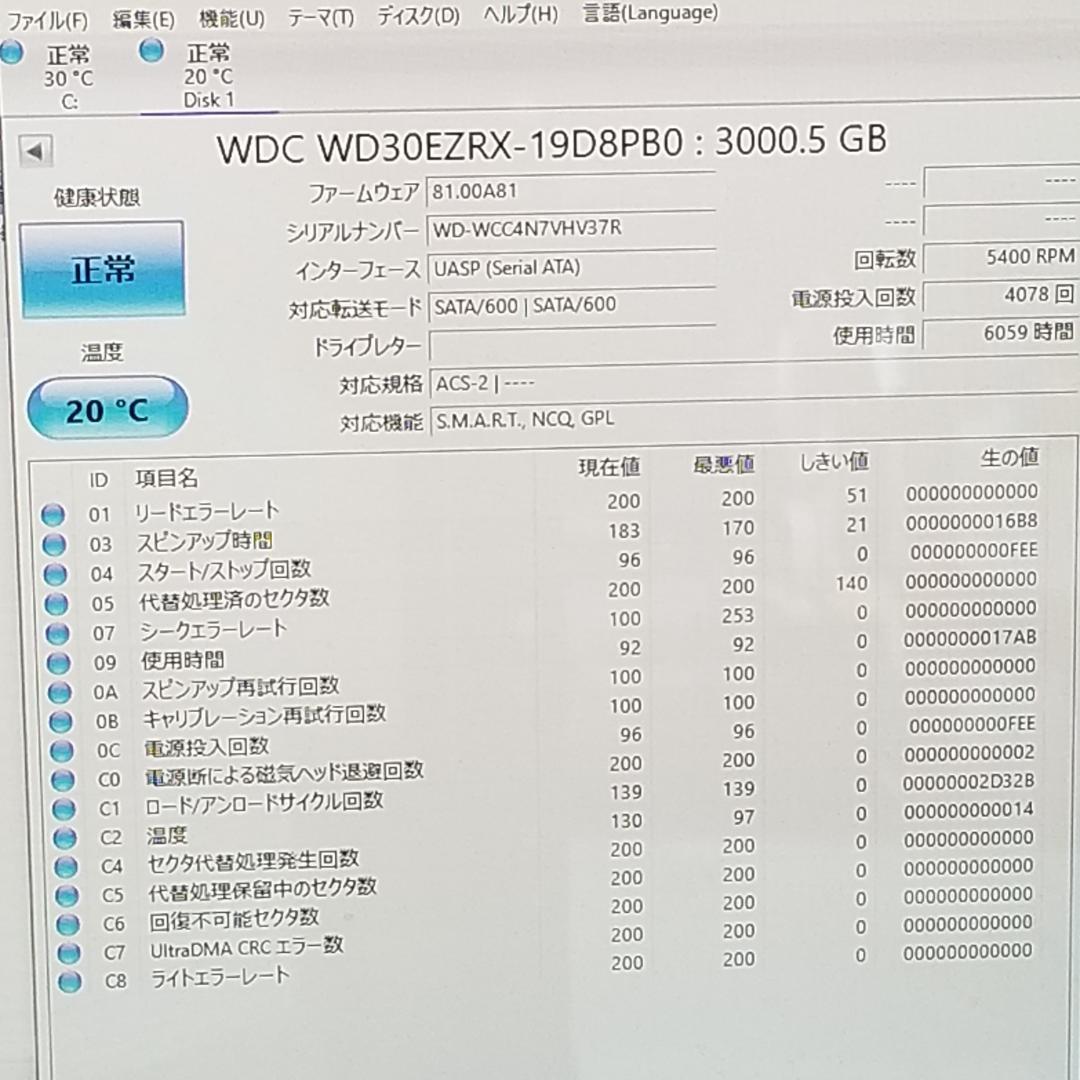The width and height of the screenshot is (1080, 1080).
Task: Select the スタート/ストップ回数 row name
Action: pyautogui.click(x=224, y=570)
